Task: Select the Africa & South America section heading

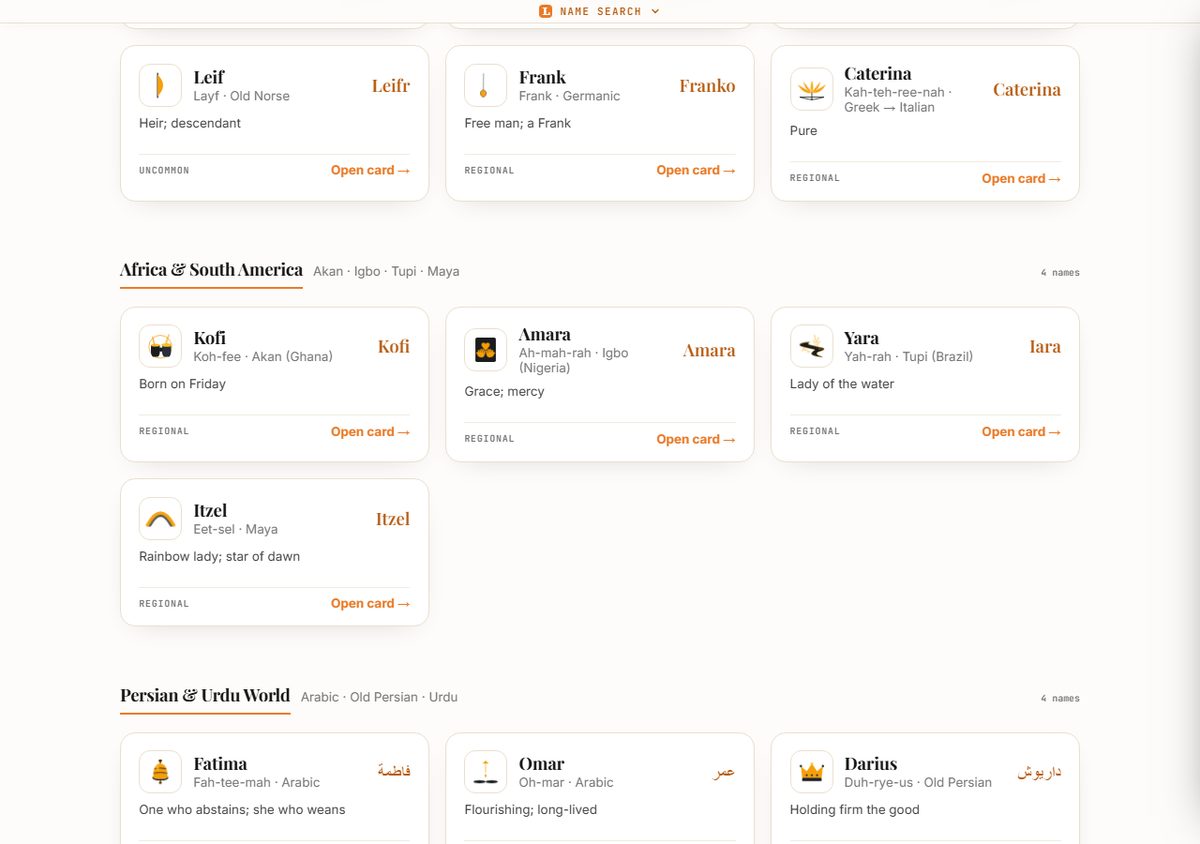Action: 211,270
